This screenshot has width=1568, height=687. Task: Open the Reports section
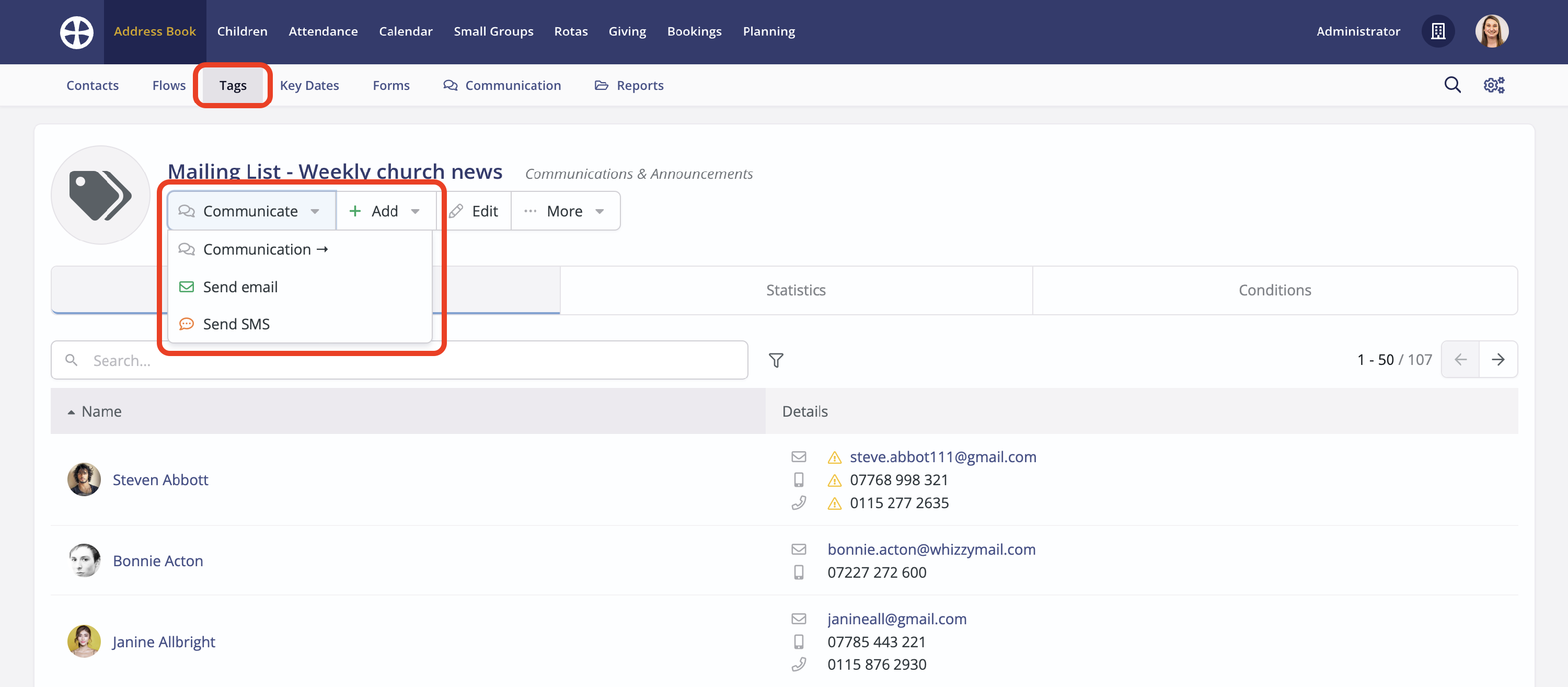[629, 85]
